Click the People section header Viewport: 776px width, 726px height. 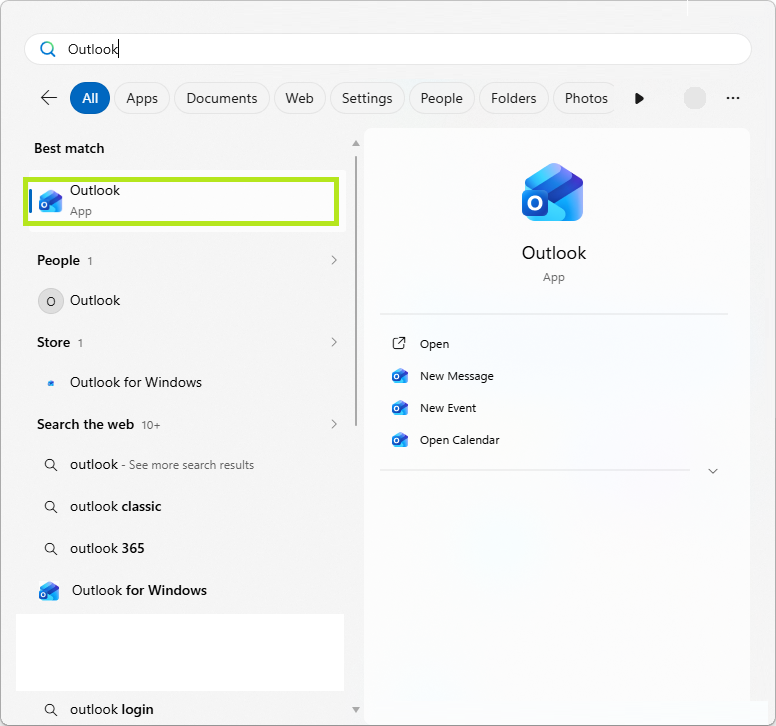point(58,260)
